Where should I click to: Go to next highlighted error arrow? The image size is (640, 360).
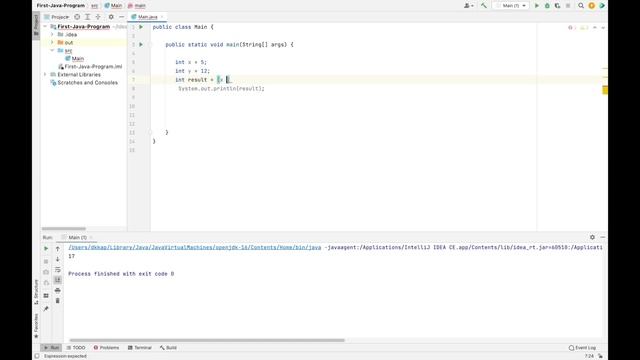point(603,27)
